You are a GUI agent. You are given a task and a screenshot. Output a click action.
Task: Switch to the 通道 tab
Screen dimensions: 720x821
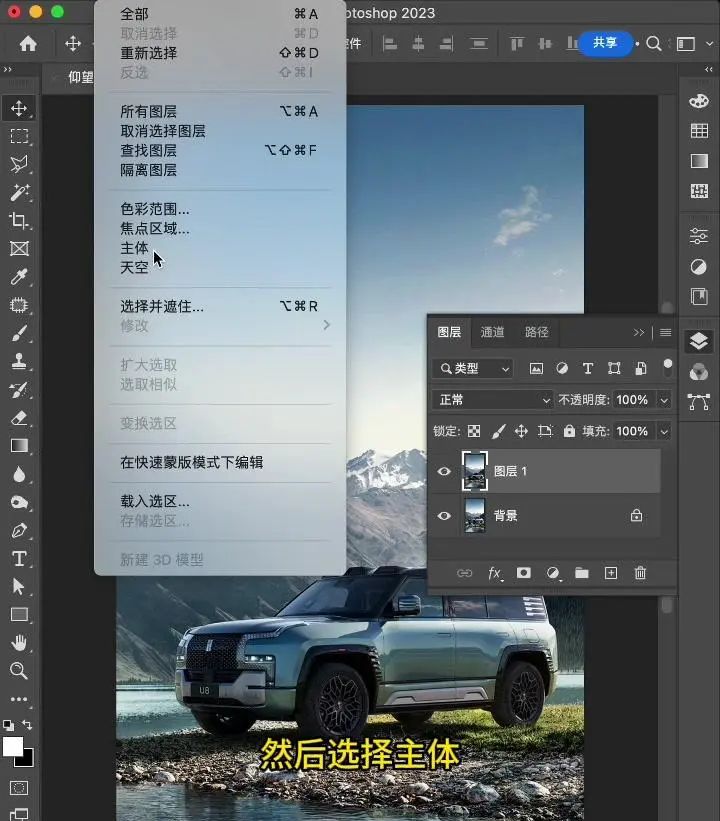point(492,332)
